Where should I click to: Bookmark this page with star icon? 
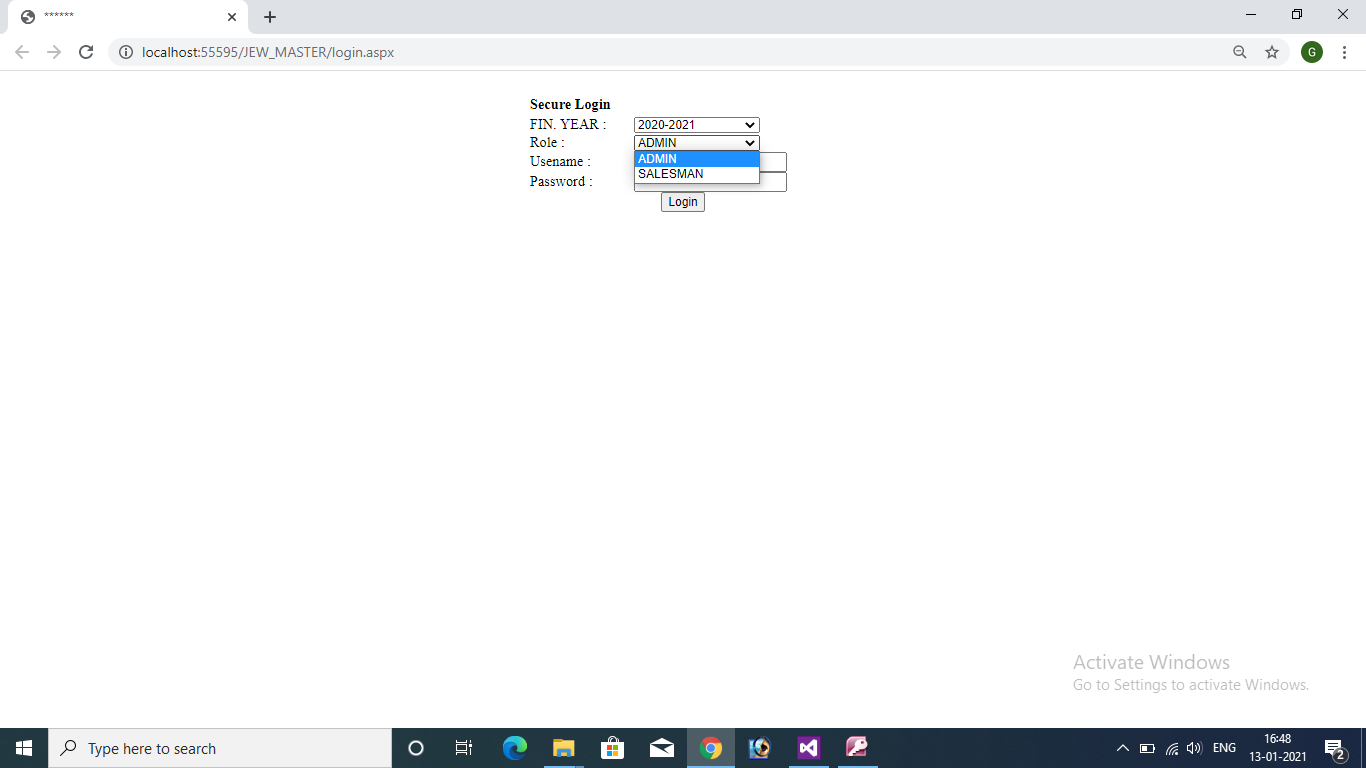[x=1272, y=52]
